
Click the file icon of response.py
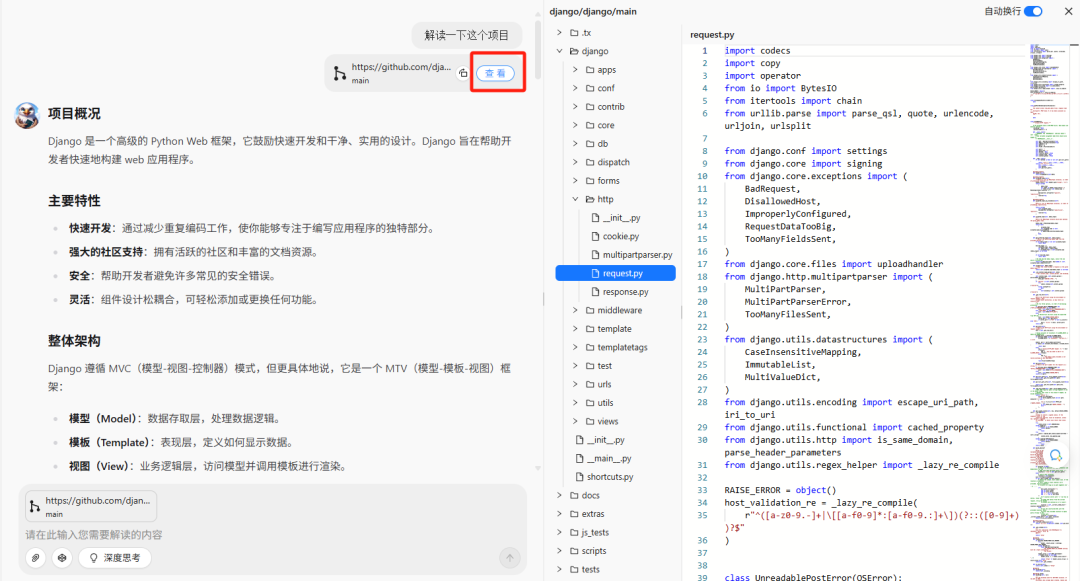[596, 292]
